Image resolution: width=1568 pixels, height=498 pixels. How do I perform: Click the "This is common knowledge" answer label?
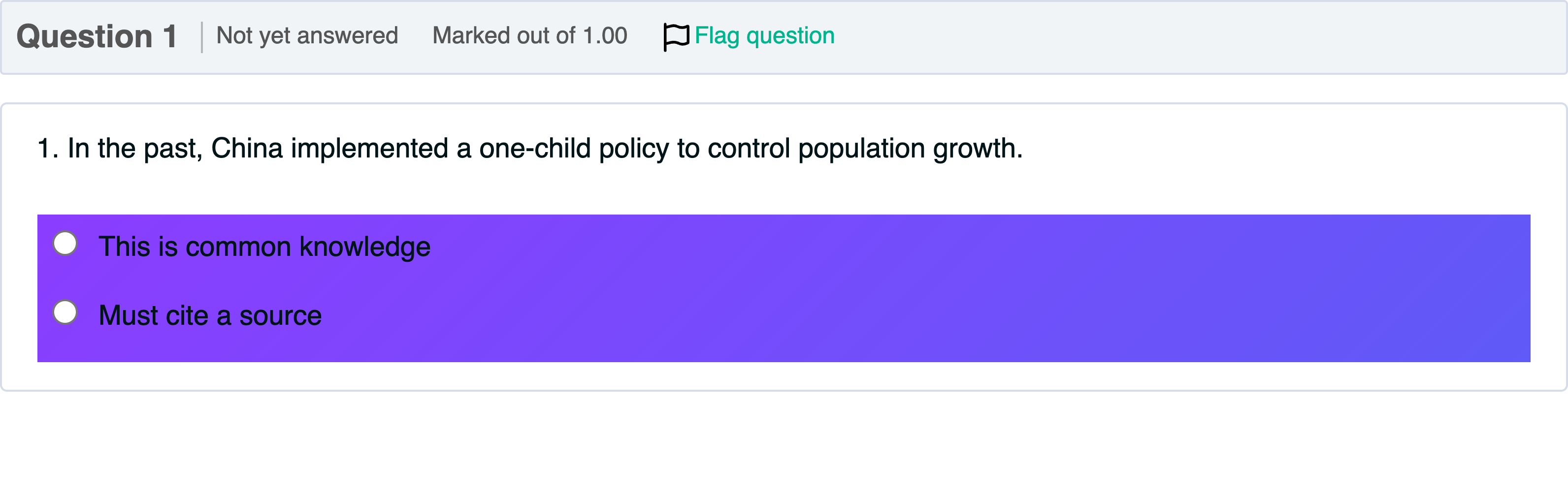pyautogui.click(x=264, y=247)
